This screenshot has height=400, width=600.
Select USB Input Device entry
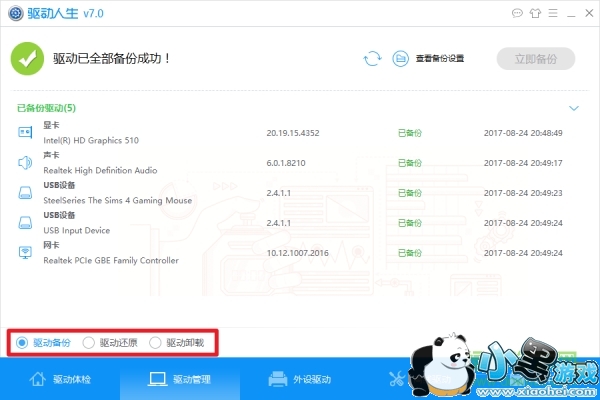point(77,230)
